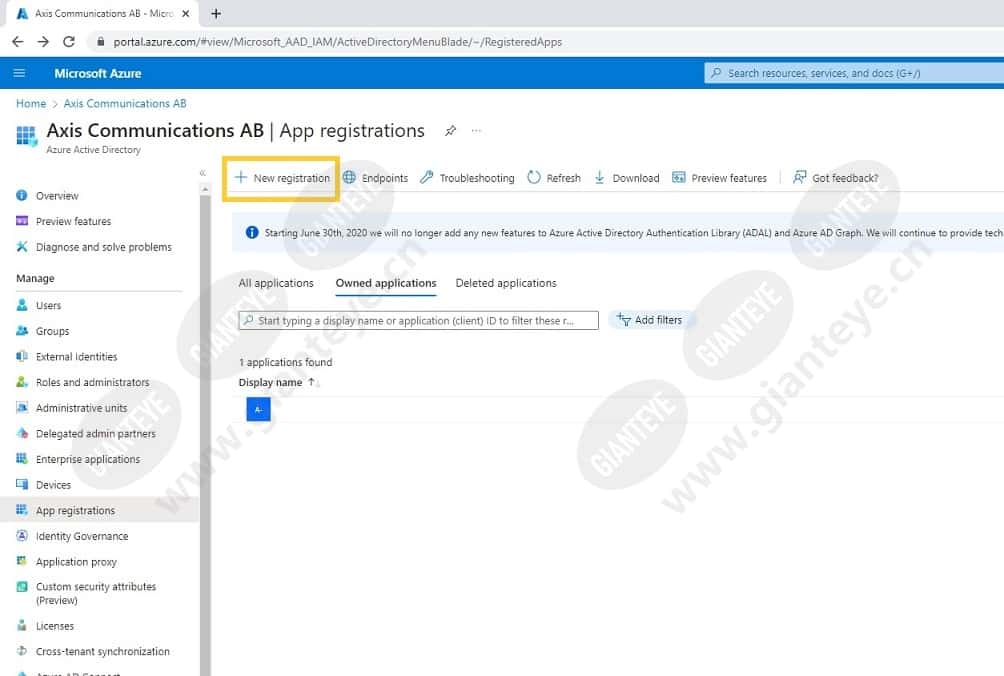The height and width of the screenshot is (676, 1004).
Task: Download the app registrations list
Action: (x=627, y=178)
